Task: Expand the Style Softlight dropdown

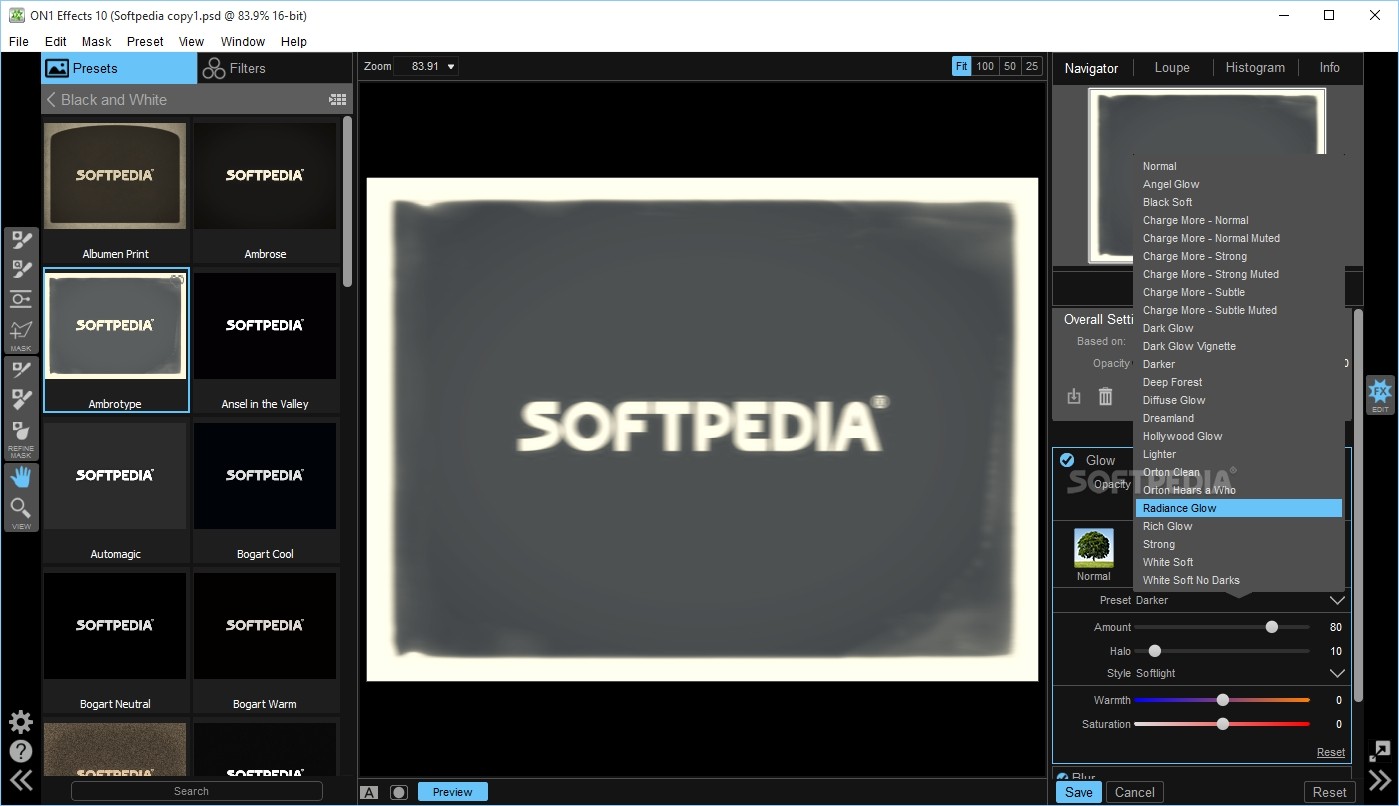Action: tap(1337, 673)
